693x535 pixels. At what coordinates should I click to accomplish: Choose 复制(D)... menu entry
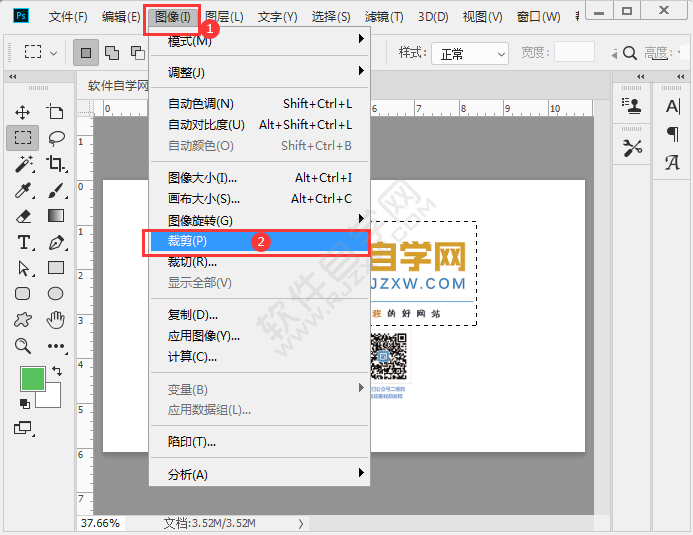259,315
